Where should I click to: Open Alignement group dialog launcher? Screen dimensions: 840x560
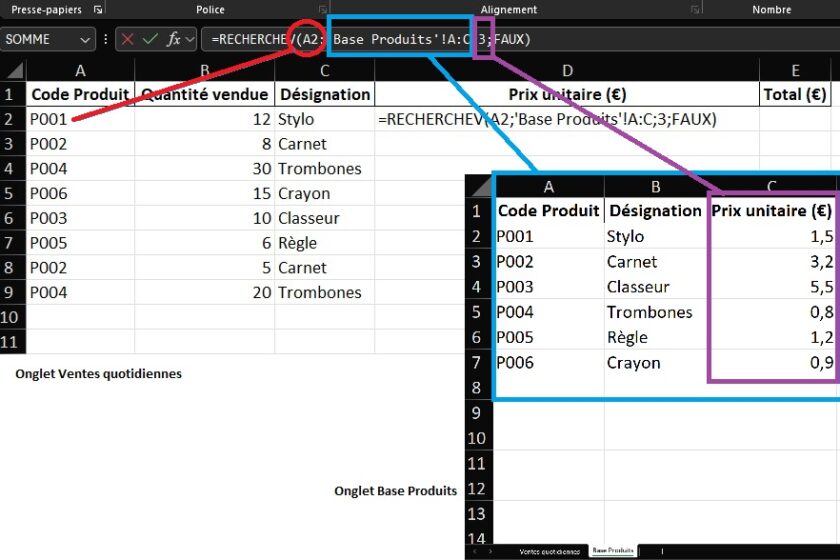(x=694, y=9)
